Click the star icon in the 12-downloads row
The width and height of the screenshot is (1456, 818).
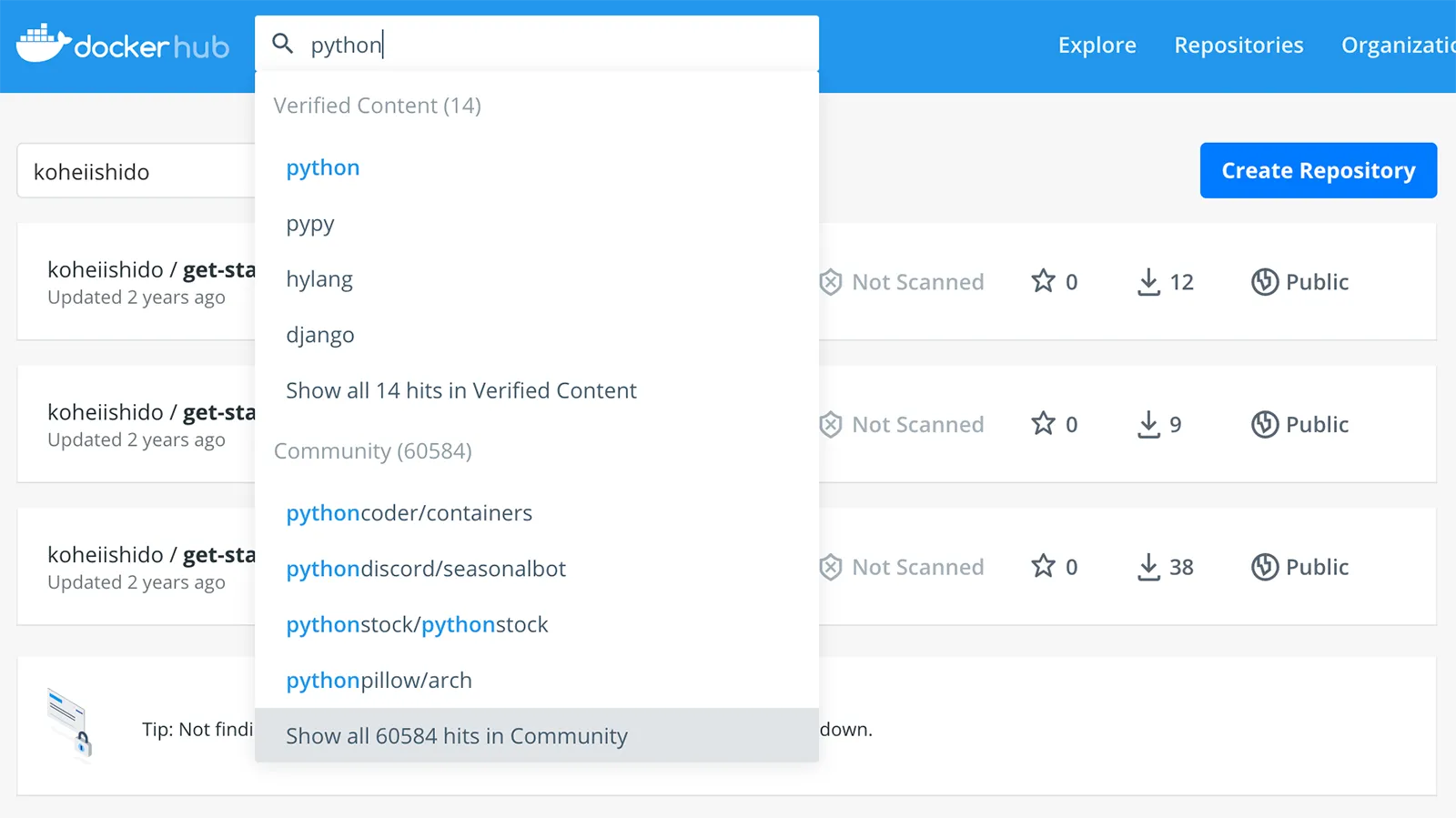click(x=1043, y=281)
